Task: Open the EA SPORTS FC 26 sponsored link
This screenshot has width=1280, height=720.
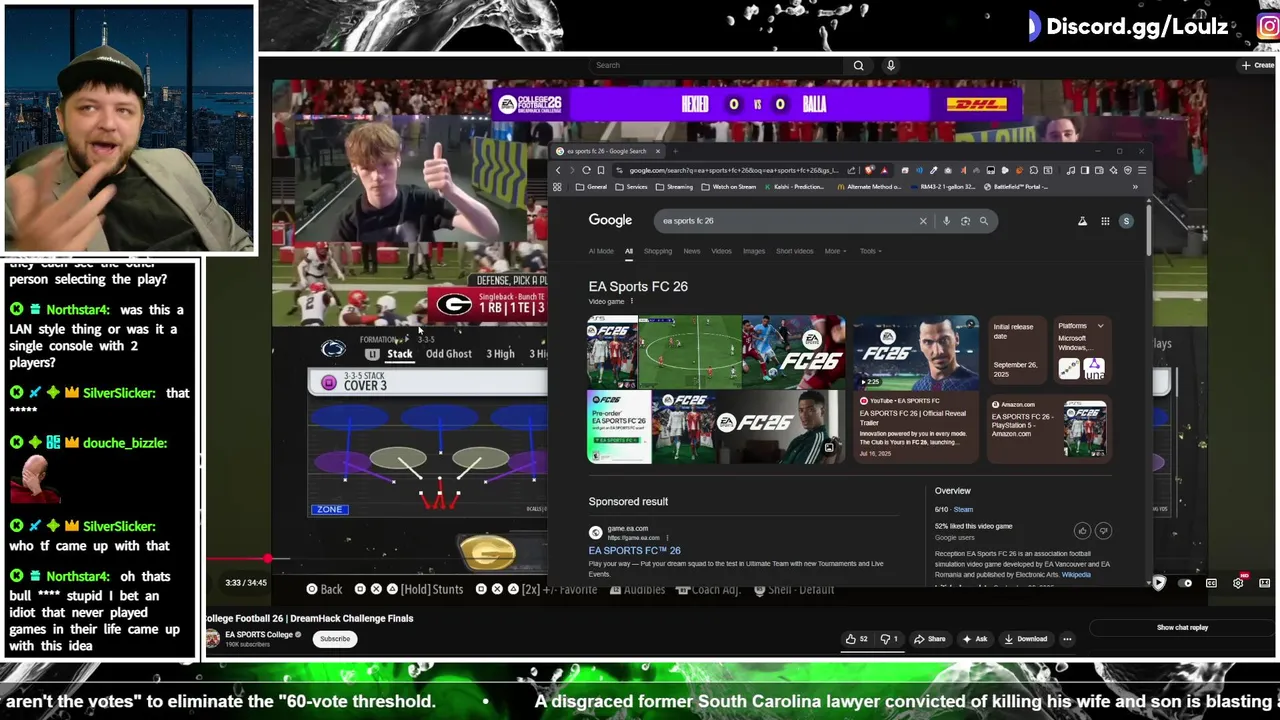Action: click(x=635, y=550)
